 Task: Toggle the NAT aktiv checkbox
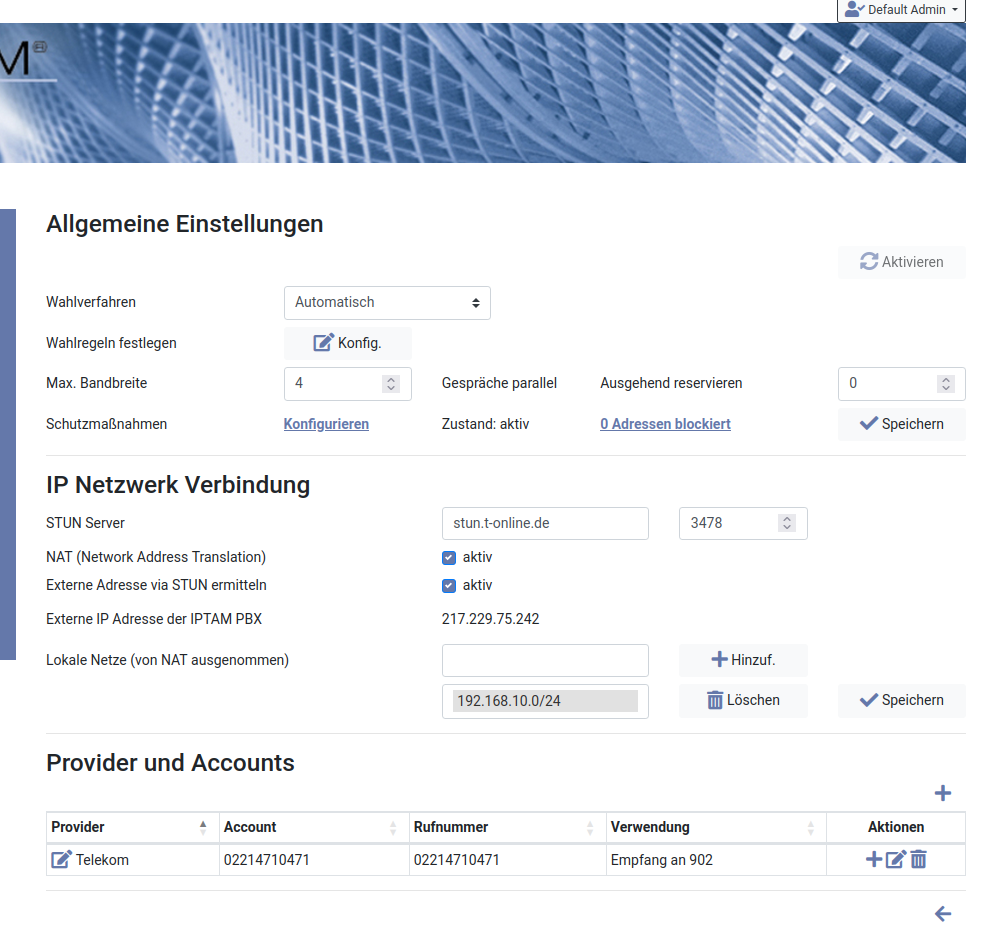click(449, 557)
